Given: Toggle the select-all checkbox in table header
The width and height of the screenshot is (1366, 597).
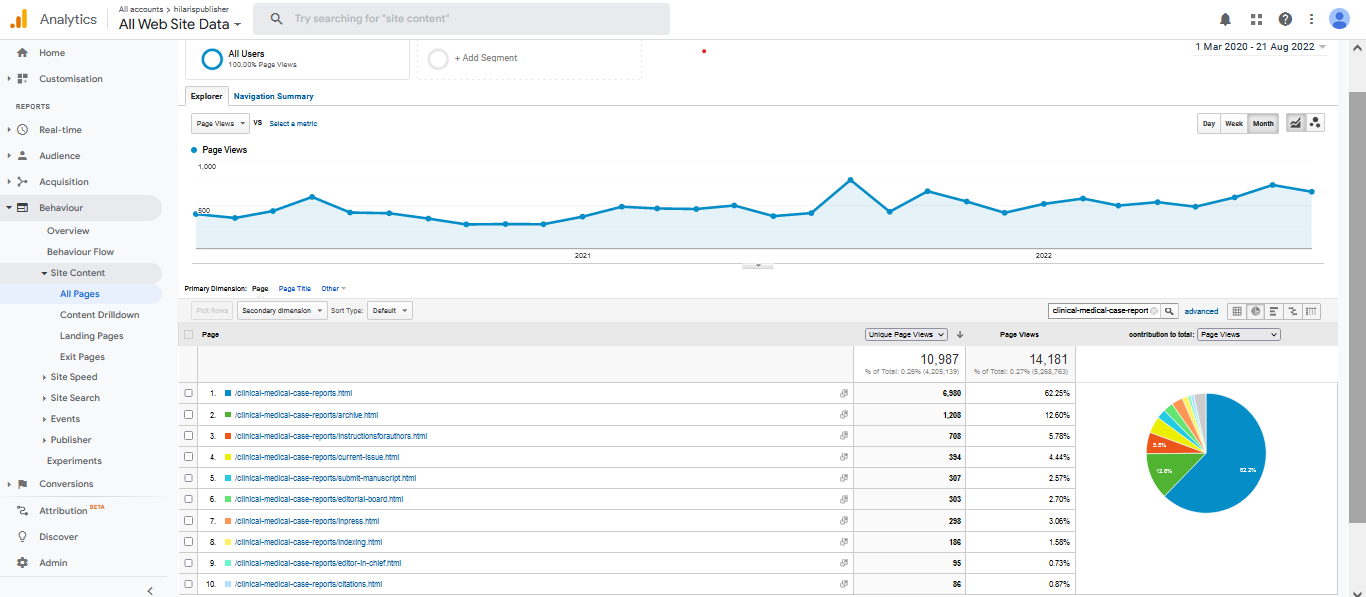Looking at the screenshot, I should coord(188,335).
